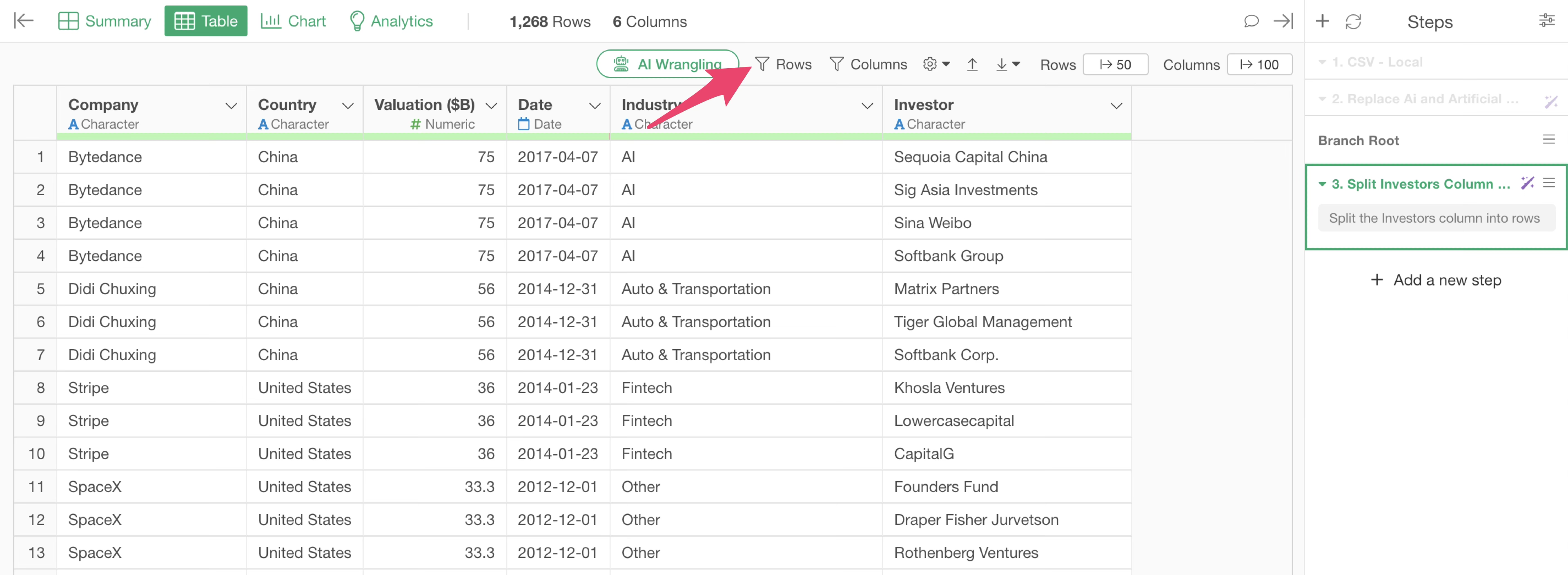This screenshot has height=575, width=1568.
Task: Select the Softbank Corp. cell
Action: (1007, 355)
